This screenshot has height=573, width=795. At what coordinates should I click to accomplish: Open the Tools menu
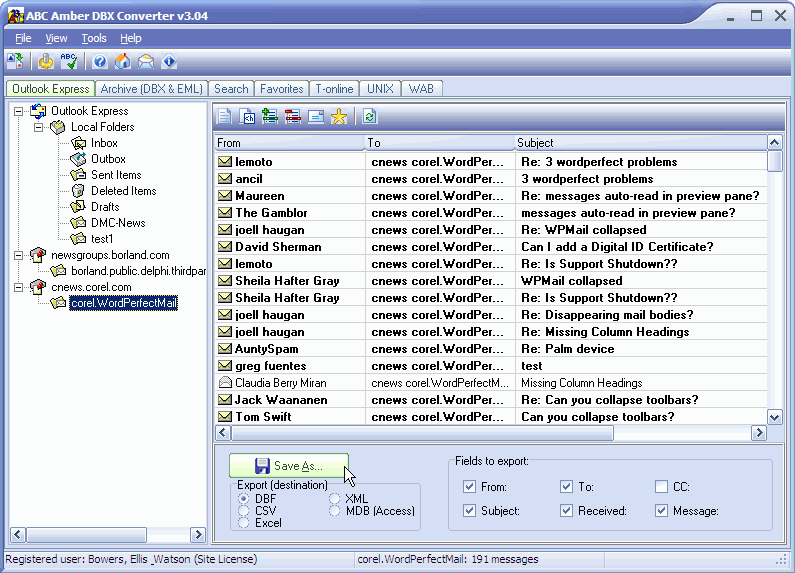click(94, 38)
